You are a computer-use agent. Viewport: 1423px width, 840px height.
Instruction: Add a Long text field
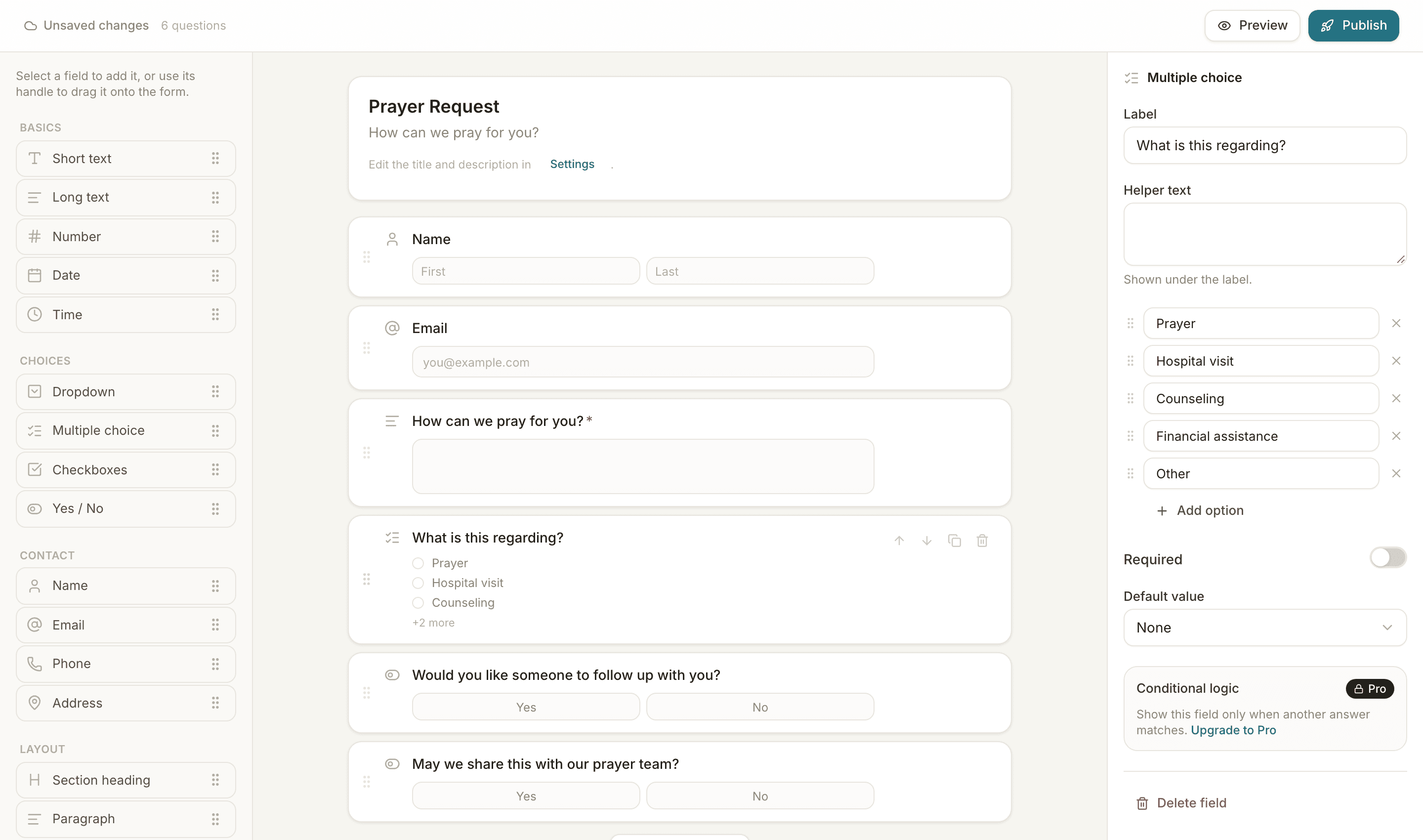click(126, 198)
